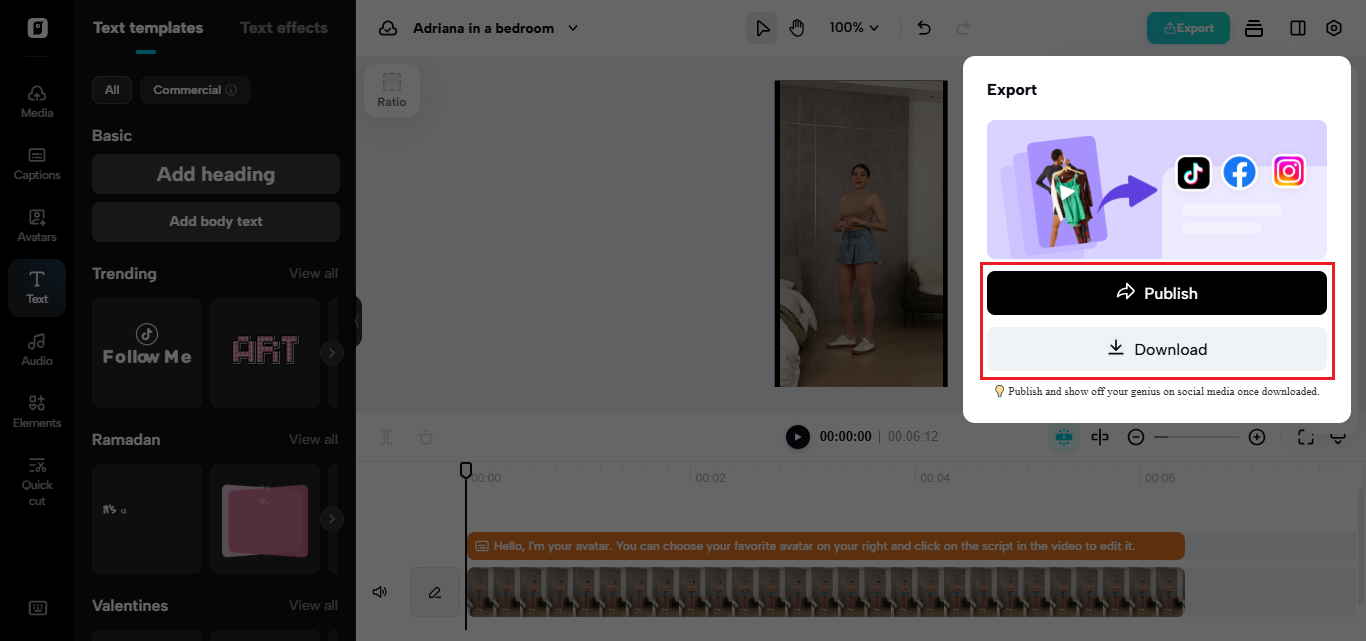Play the video preview
1366x641 pixels.
[797, 437]
